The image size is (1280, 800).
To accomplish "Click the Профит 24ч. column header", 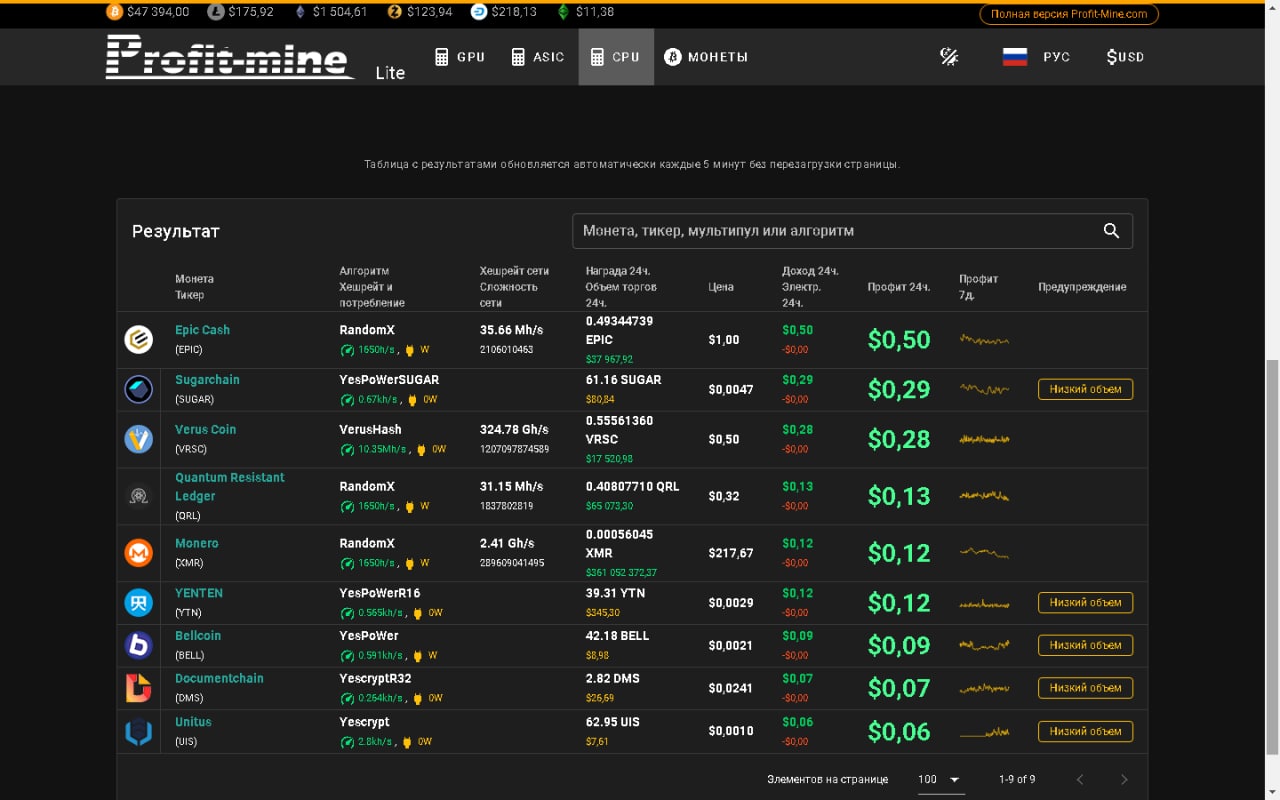I will pyautogui.click(x=898, y=287).
